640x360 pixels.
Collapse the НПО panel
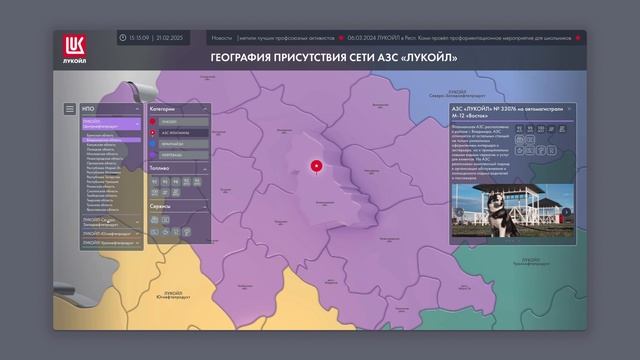tap(137, 109)
